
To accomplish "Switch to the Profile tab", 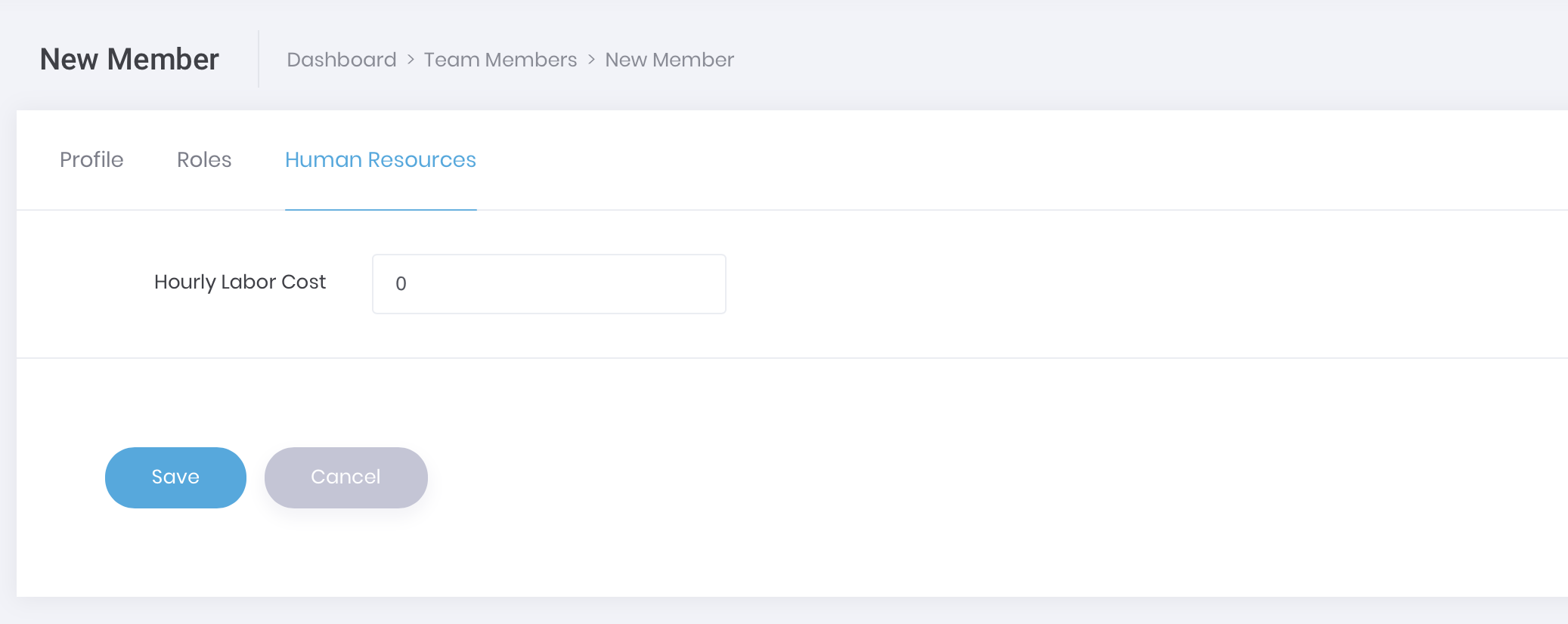I will point(91,160).
